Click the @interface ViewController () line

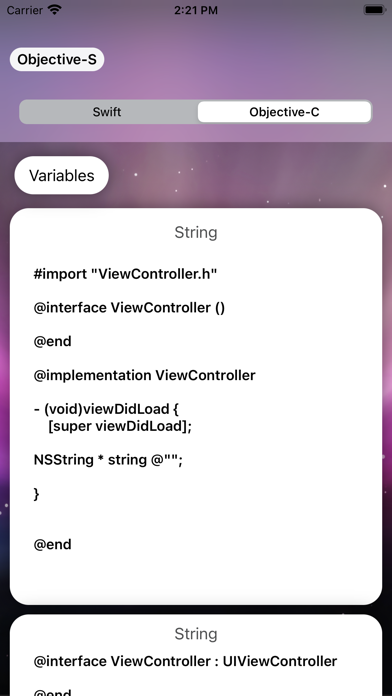129,308
